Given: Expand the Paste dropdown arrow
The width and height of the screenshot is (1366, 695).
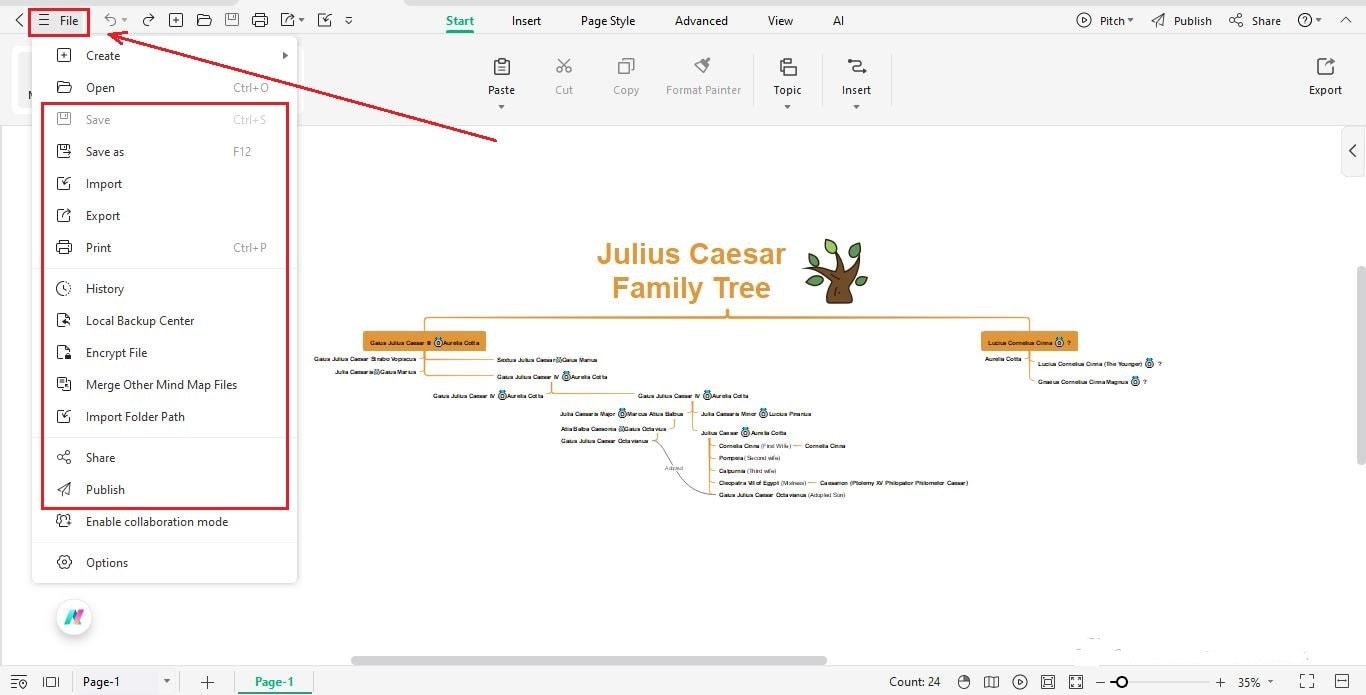Looking at the screenshot, I should pyautogui.click(x=502, y=107).
